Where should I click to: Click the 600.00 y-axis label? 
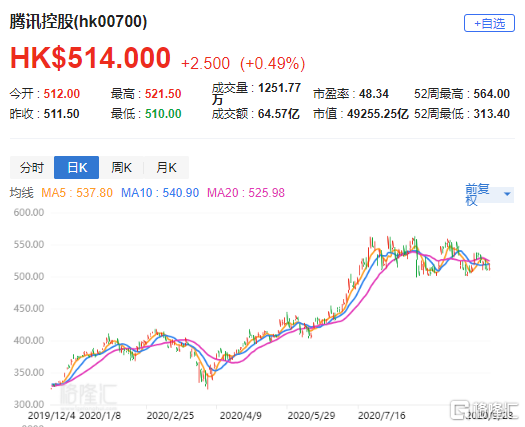[x=29, y=212]
